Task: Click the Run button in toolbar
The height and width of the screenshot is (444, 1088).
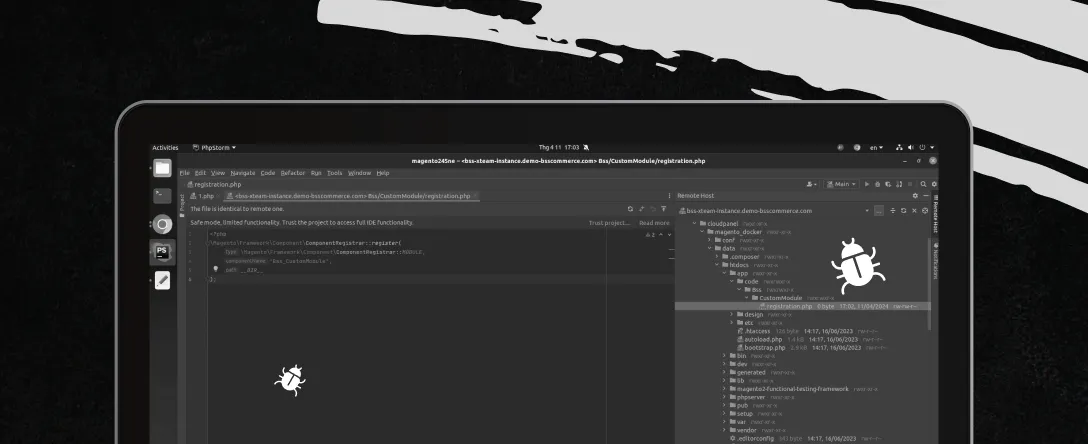Action: 867,185
